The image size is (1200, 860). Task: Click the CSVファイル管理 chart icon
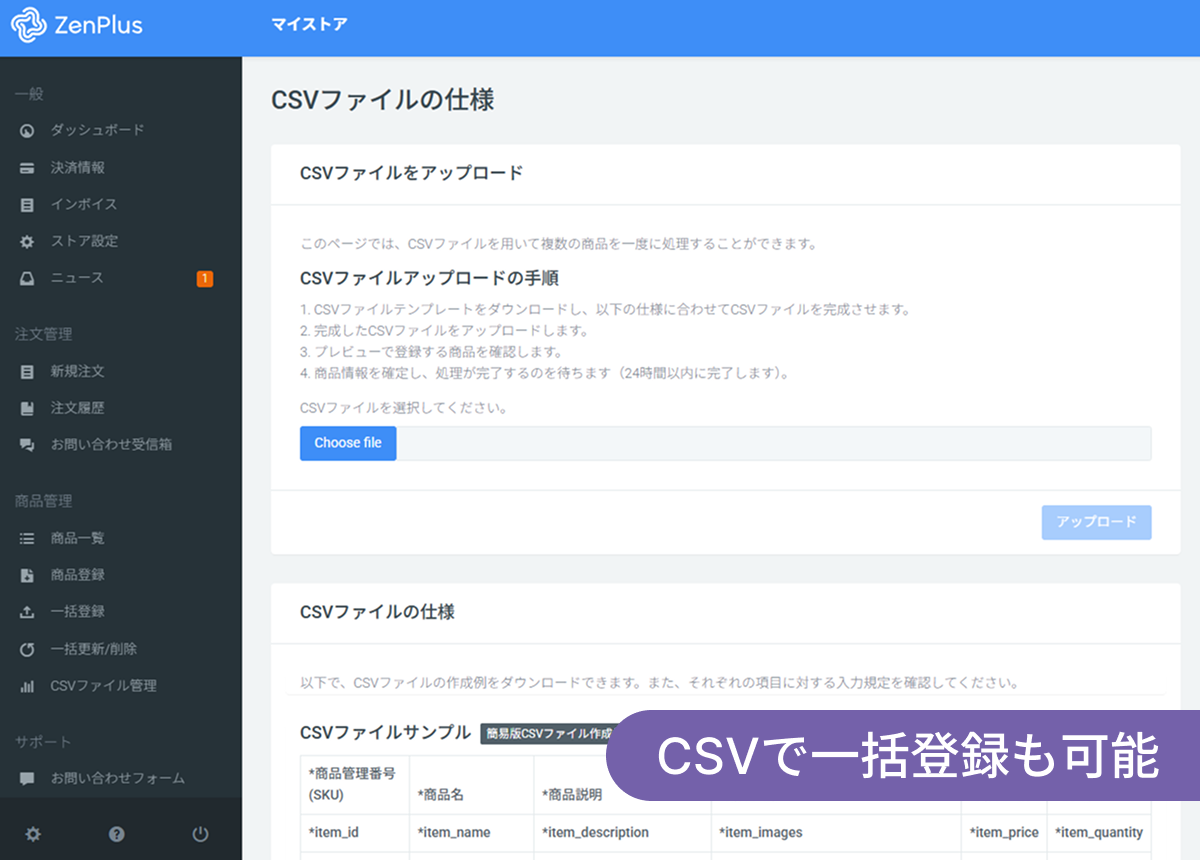(x=27, y=687)
